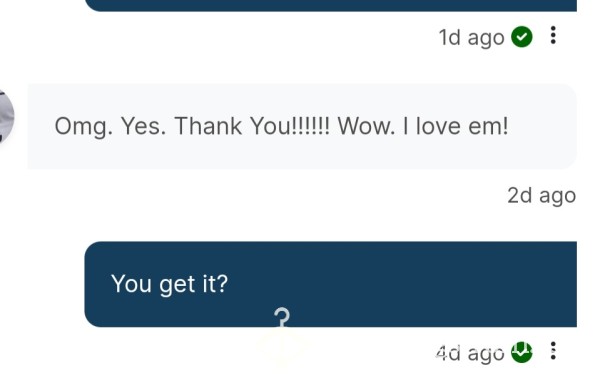Viewport: 600px width, 388px height.
Task: Open the three-dot menu beside 4d ago
Action: click(x=553, y=351)
